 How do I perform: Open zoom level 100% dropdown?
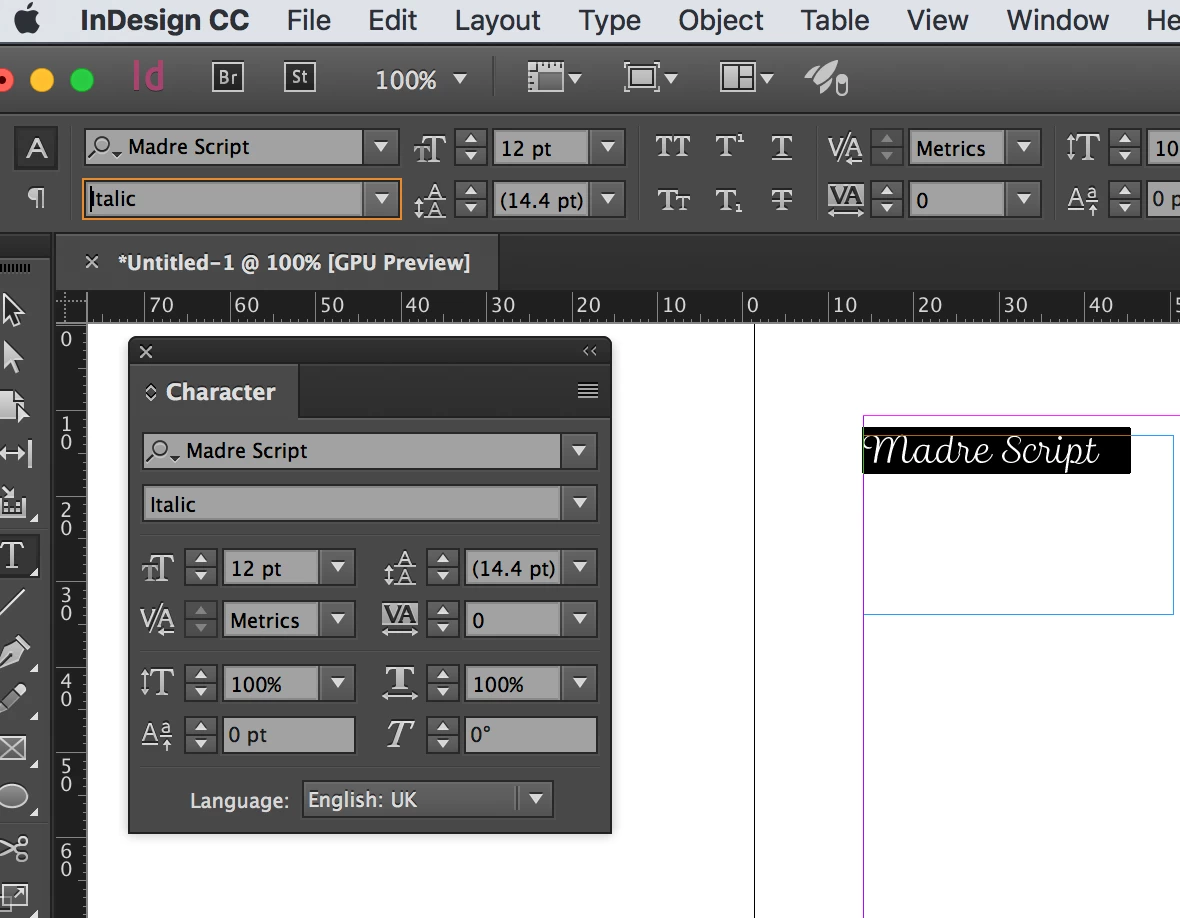pos(460,78)
